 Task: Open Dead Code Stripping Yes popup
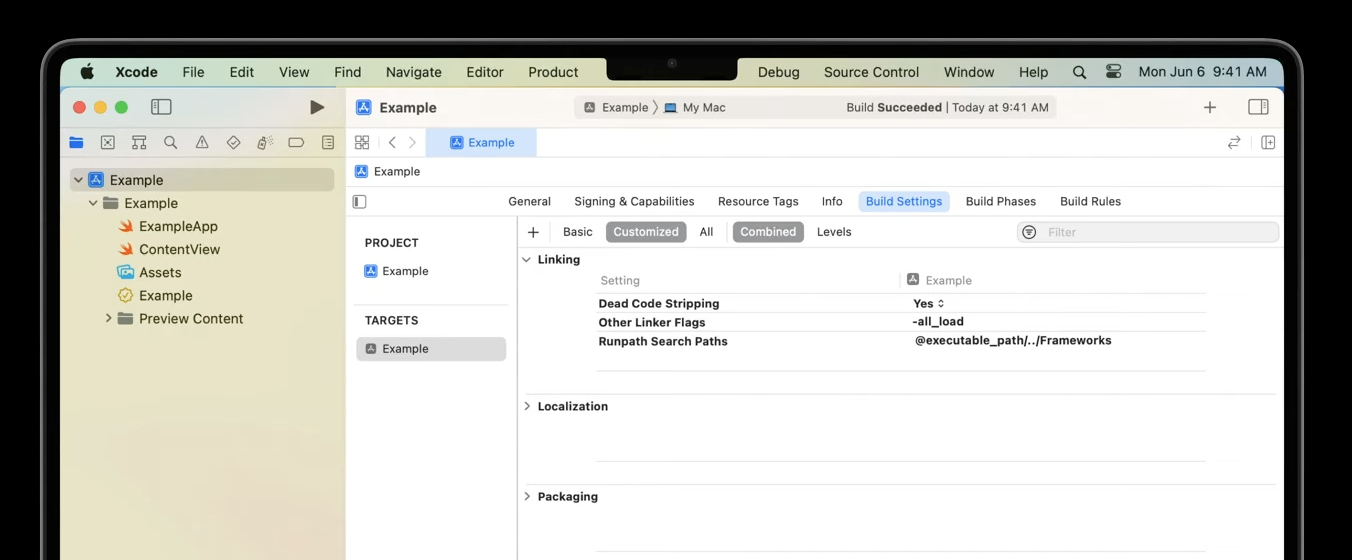point(929,303)
